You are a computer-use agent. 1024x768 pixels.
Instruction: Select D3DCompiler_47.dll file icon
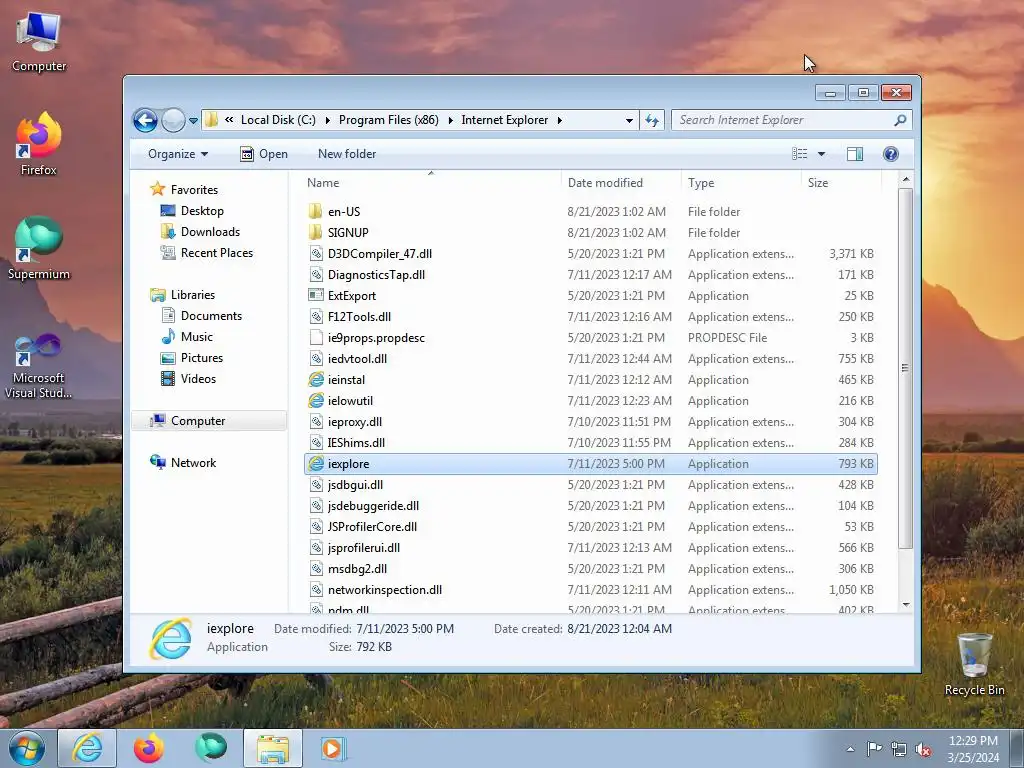pyautogui.click(x=316, y=253)
